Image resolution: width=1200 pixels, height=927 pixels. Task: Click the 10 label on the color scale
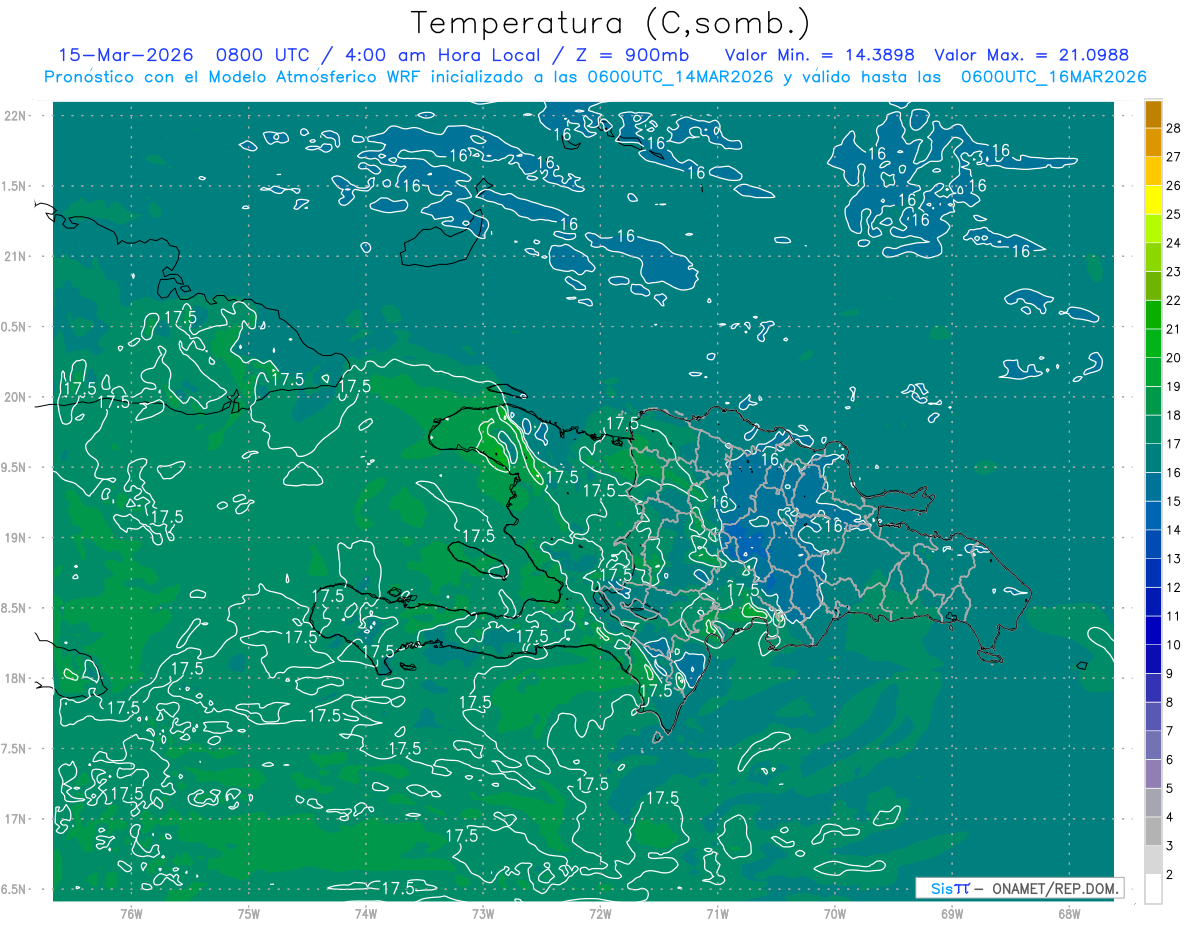tap(1174, 645)
